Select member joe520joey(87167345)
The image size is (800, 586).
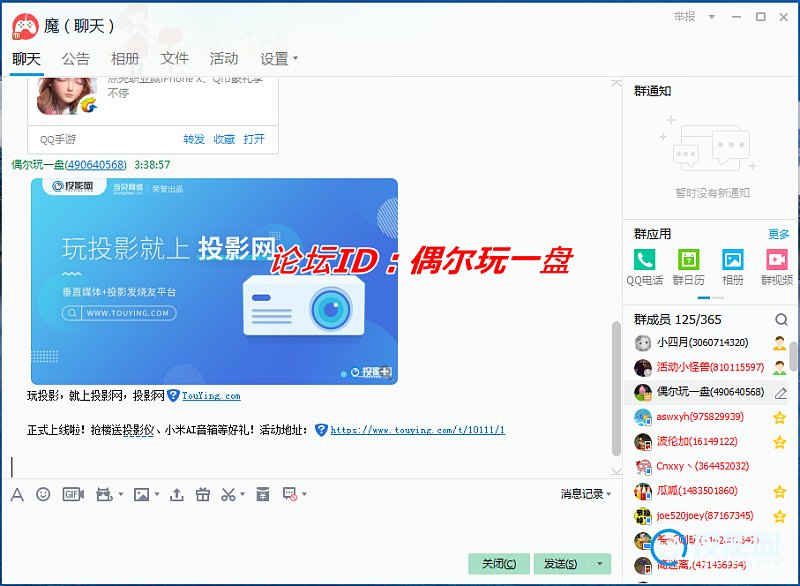[705, 516]
